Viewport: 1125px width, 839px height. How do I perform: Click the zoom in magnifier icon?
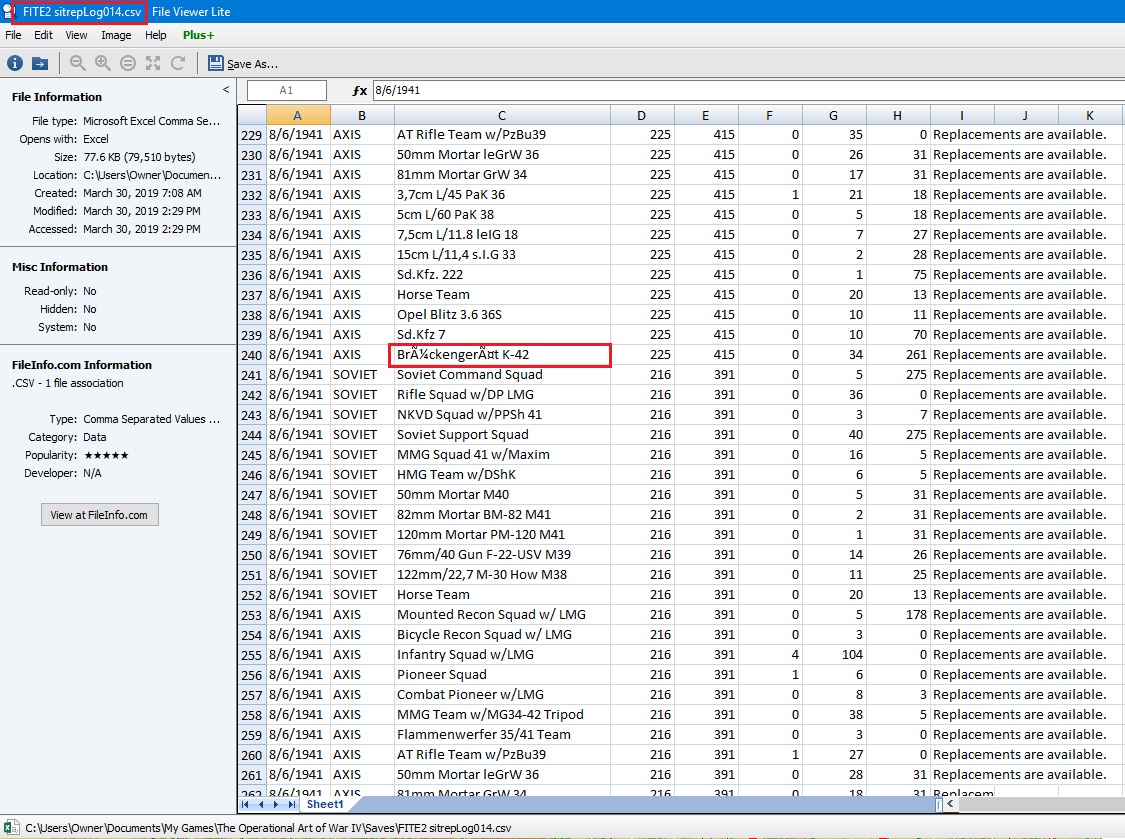[x=103, y=63]
